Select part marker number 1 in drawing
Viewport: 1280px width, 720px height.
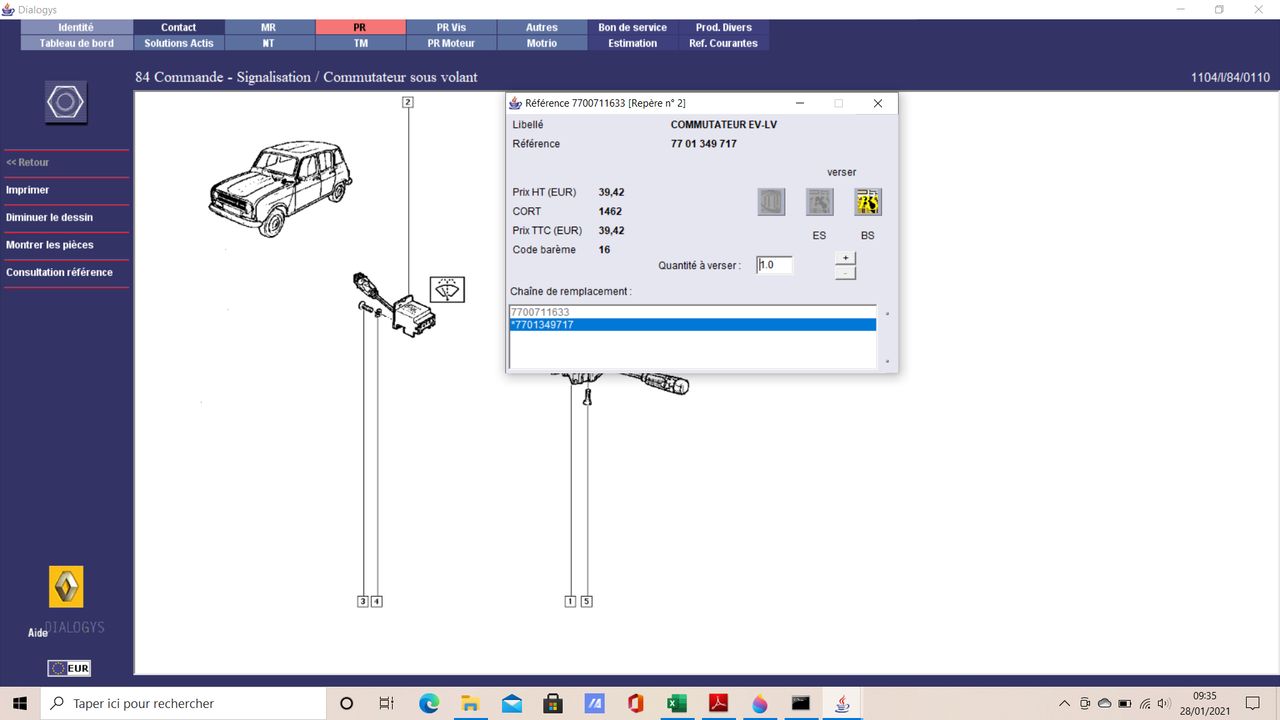(x=571, y=601)
